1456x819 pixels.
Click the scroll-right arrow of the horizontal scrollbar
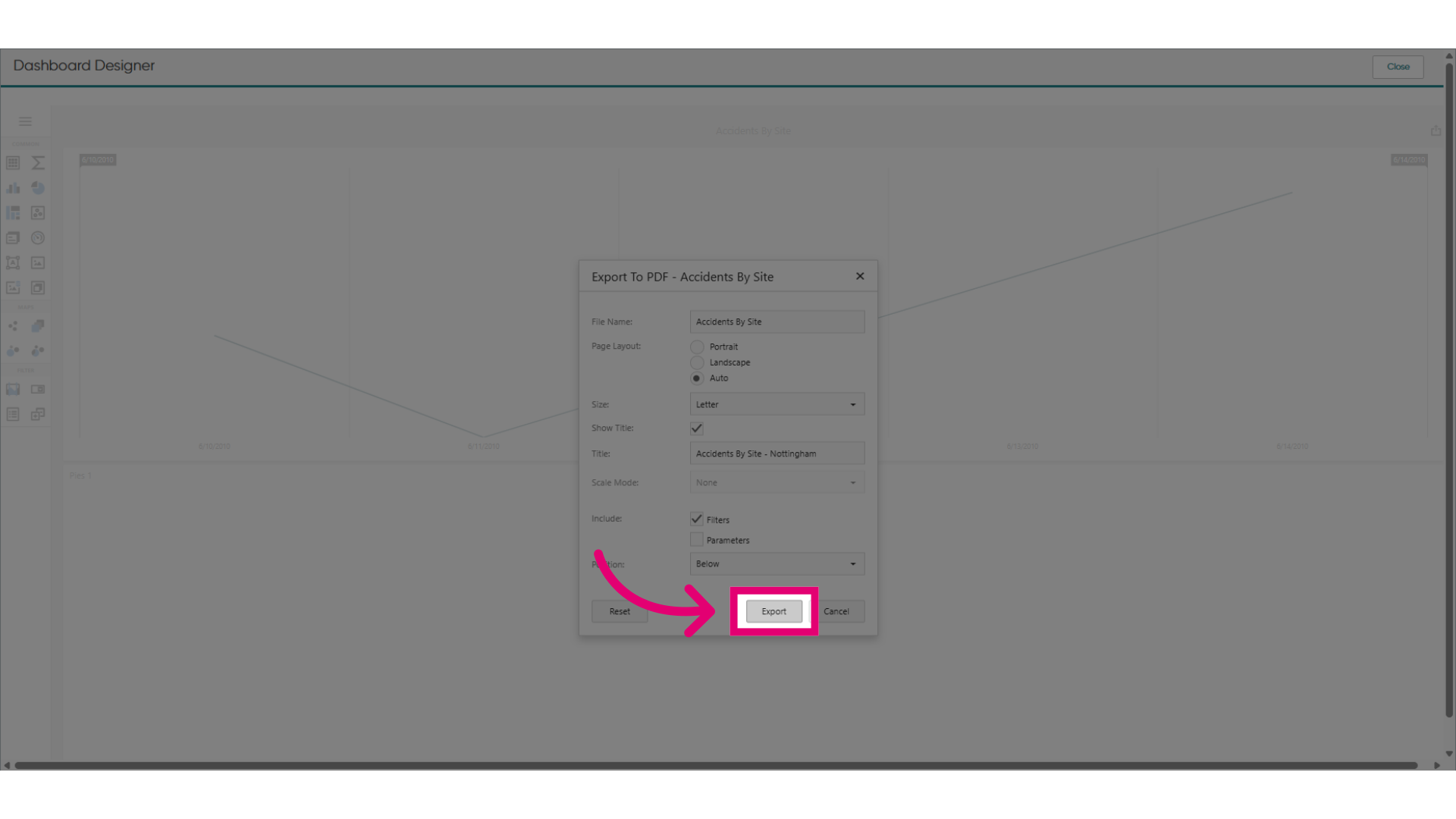tap(1437, 765)
